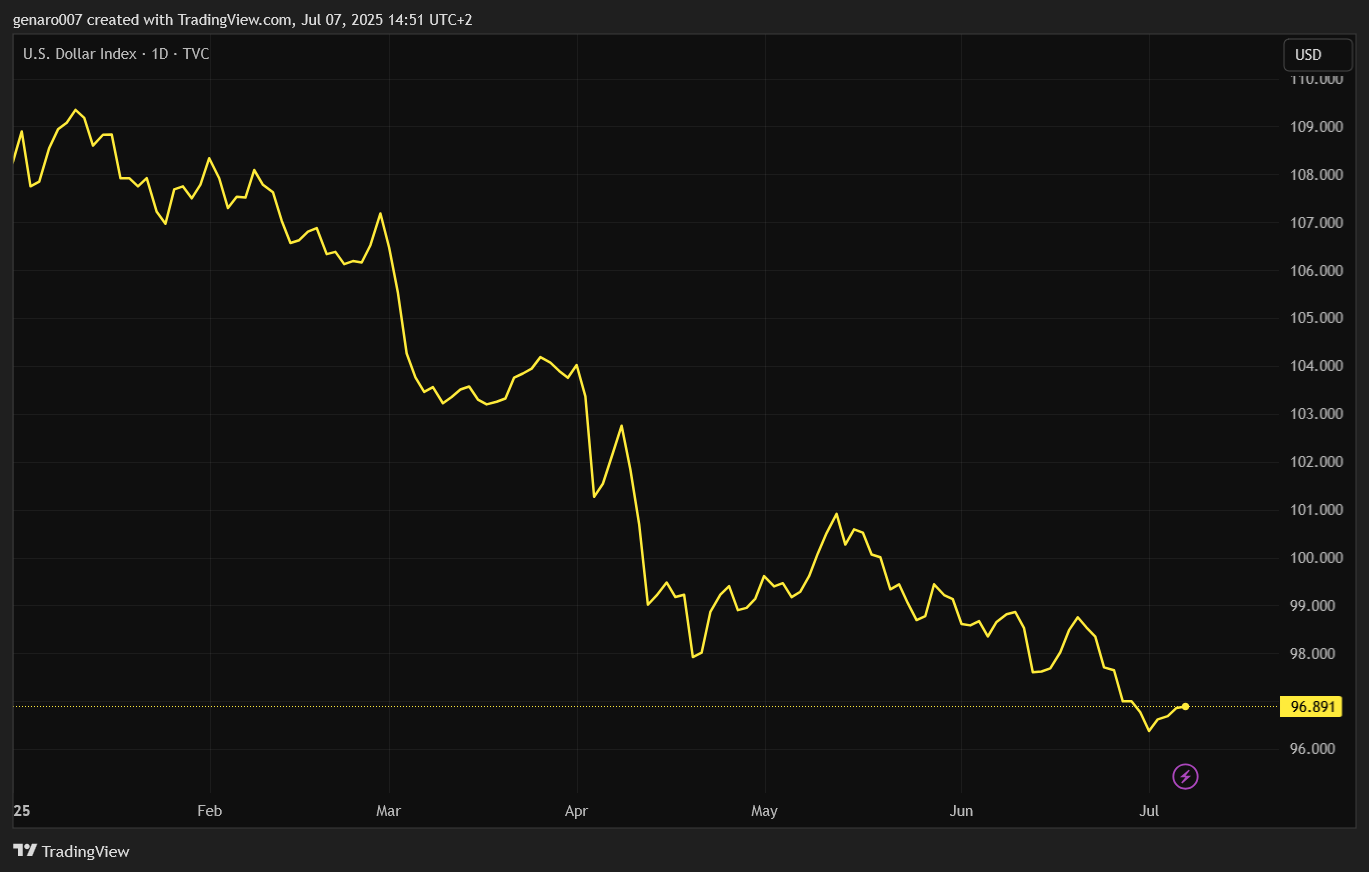Viewport: 1369px width, 872px height.
Task: Click the 110.000 price axis label
Action: pyautogui.click(x=1316, y=79)
